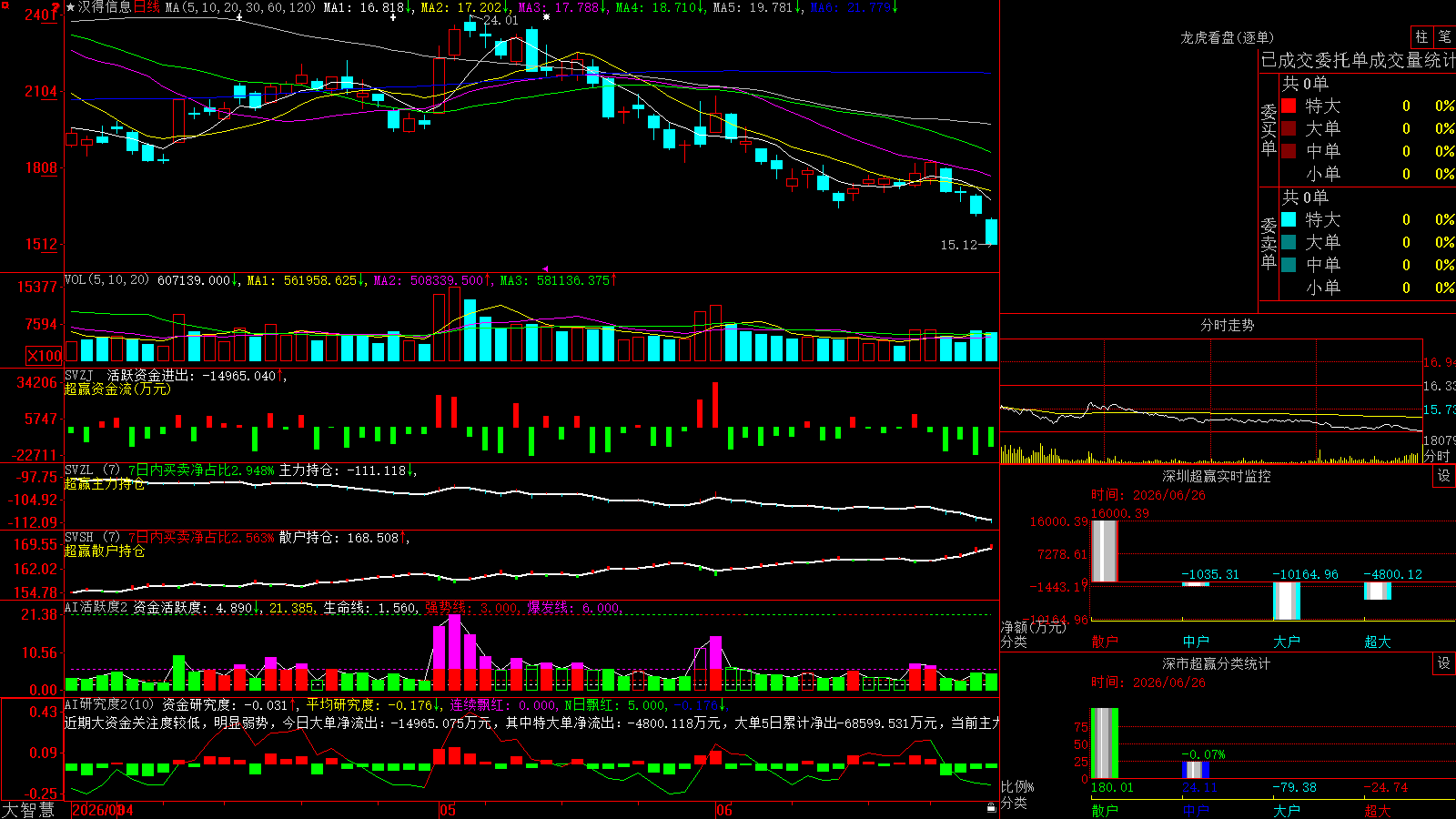Click the VOL(5,10,20) indicator label

[x=106, y=280]
